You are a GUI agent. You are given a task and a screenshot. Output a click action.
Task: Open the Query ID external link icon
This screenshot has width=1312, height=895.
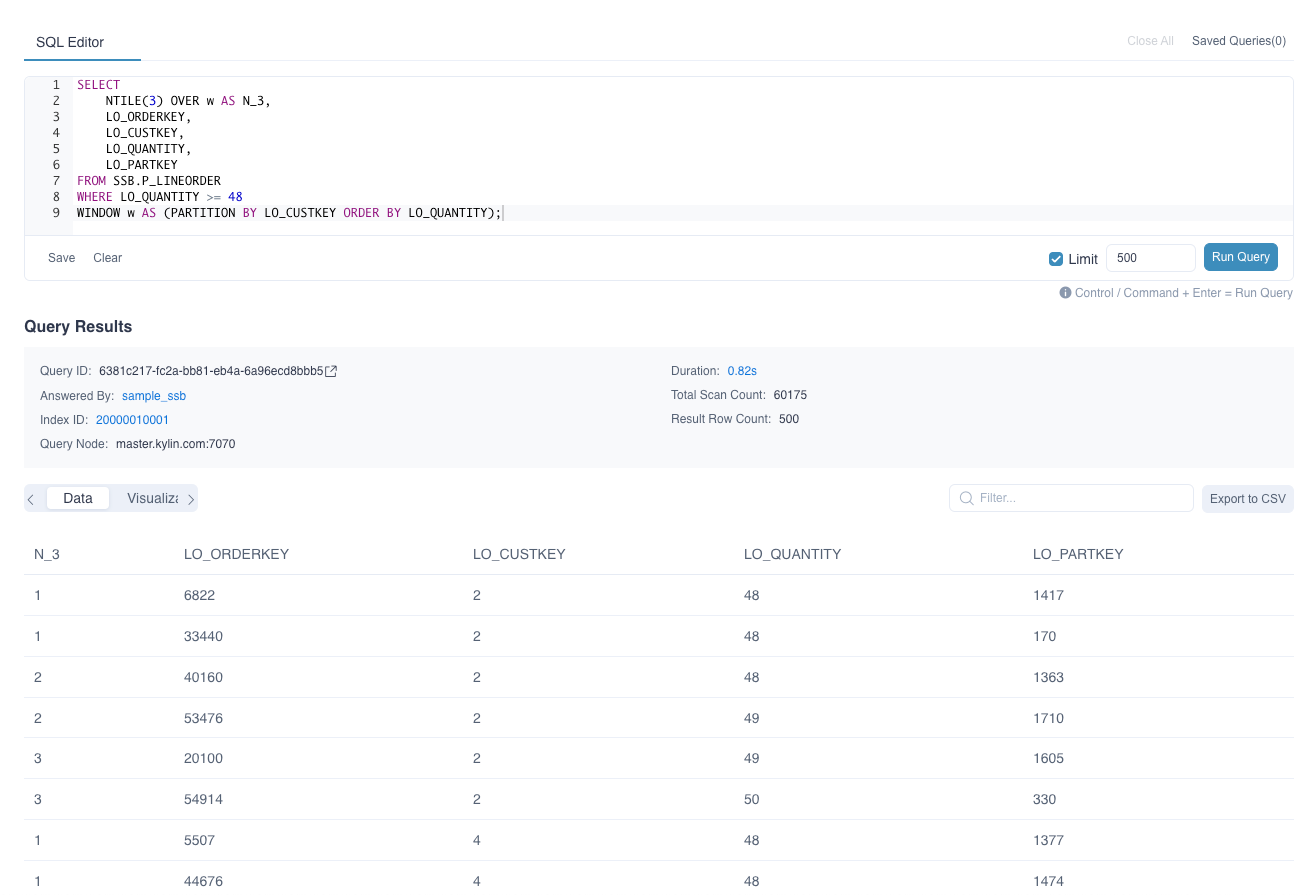(x=332, y=371)
